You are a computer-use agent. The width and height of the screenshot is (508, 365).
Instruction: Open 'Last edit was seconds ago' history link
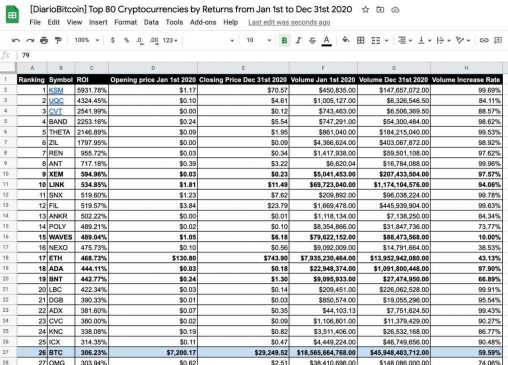tap(289, 22)
